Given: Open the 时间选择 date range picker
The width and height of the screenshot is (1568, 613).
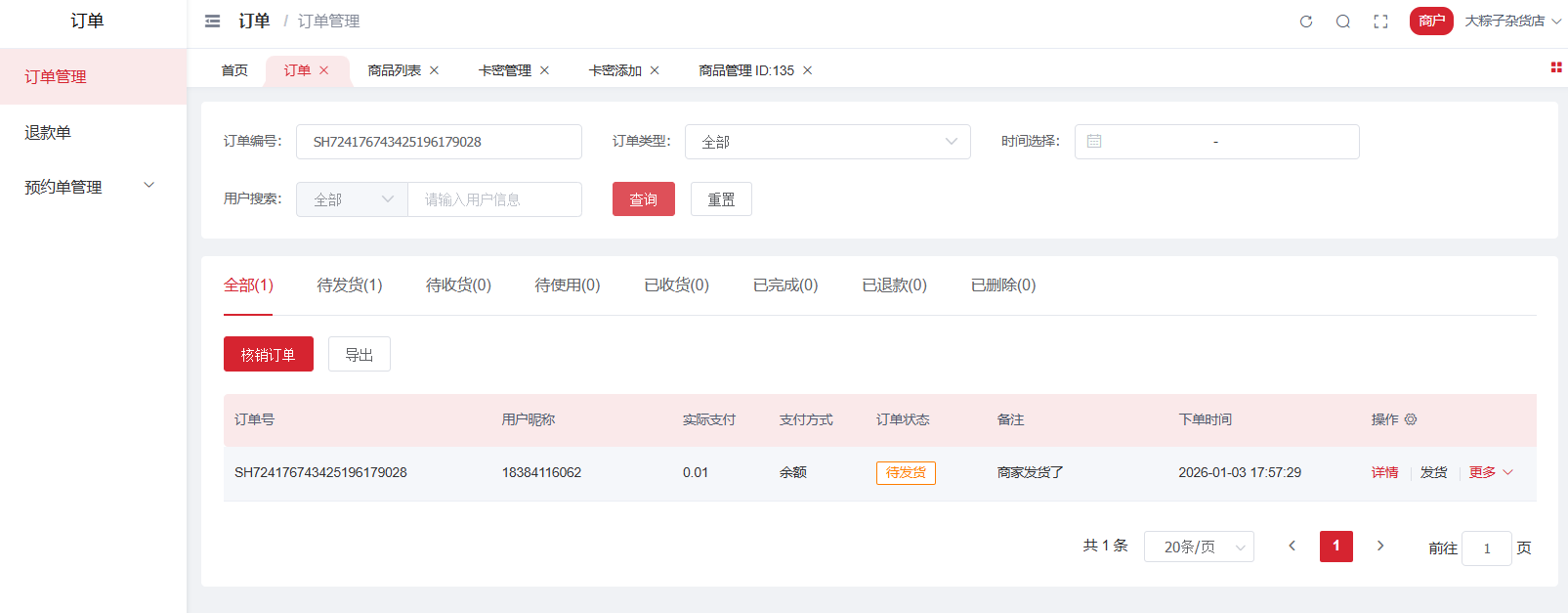Looking at the screenshot, I should click(x=1216, y=142).
